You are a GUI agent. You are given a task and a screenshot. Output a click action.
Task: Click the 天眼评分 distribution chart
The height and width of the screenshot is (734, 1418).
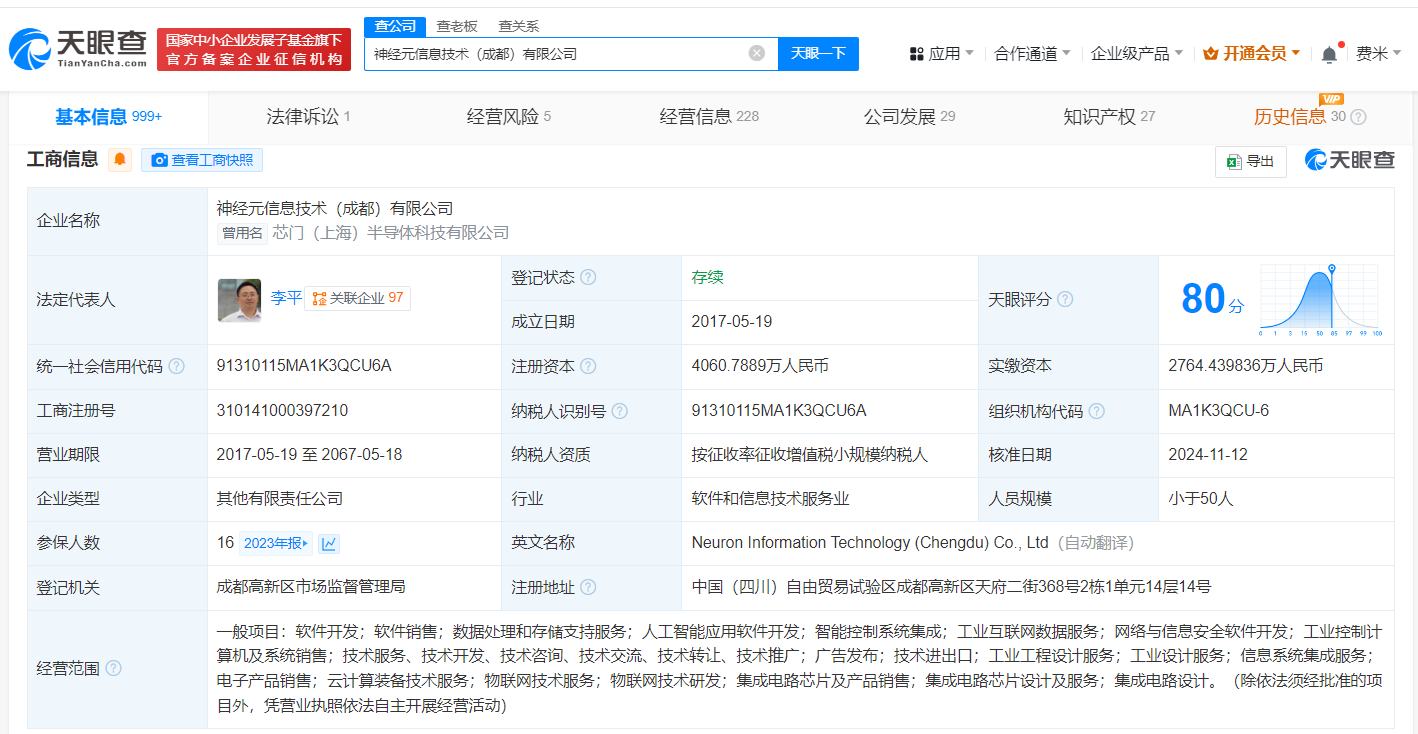tap(1319, 299)
